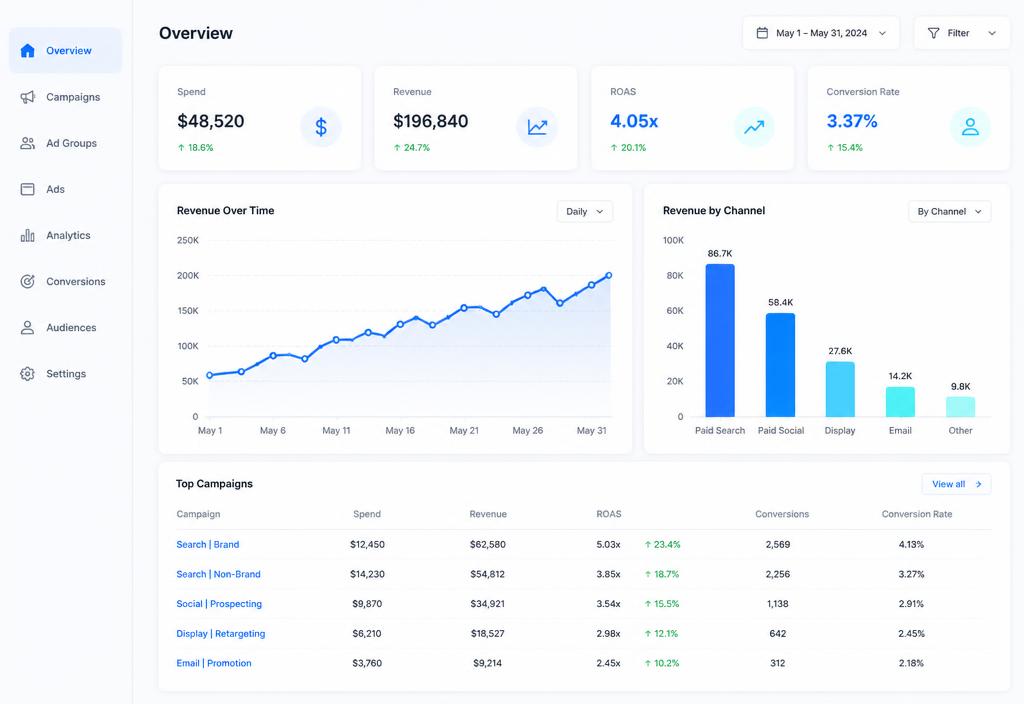Click the 86.7K label above Paid Search
Screen dimensions: 1024x704
point(720,253)
